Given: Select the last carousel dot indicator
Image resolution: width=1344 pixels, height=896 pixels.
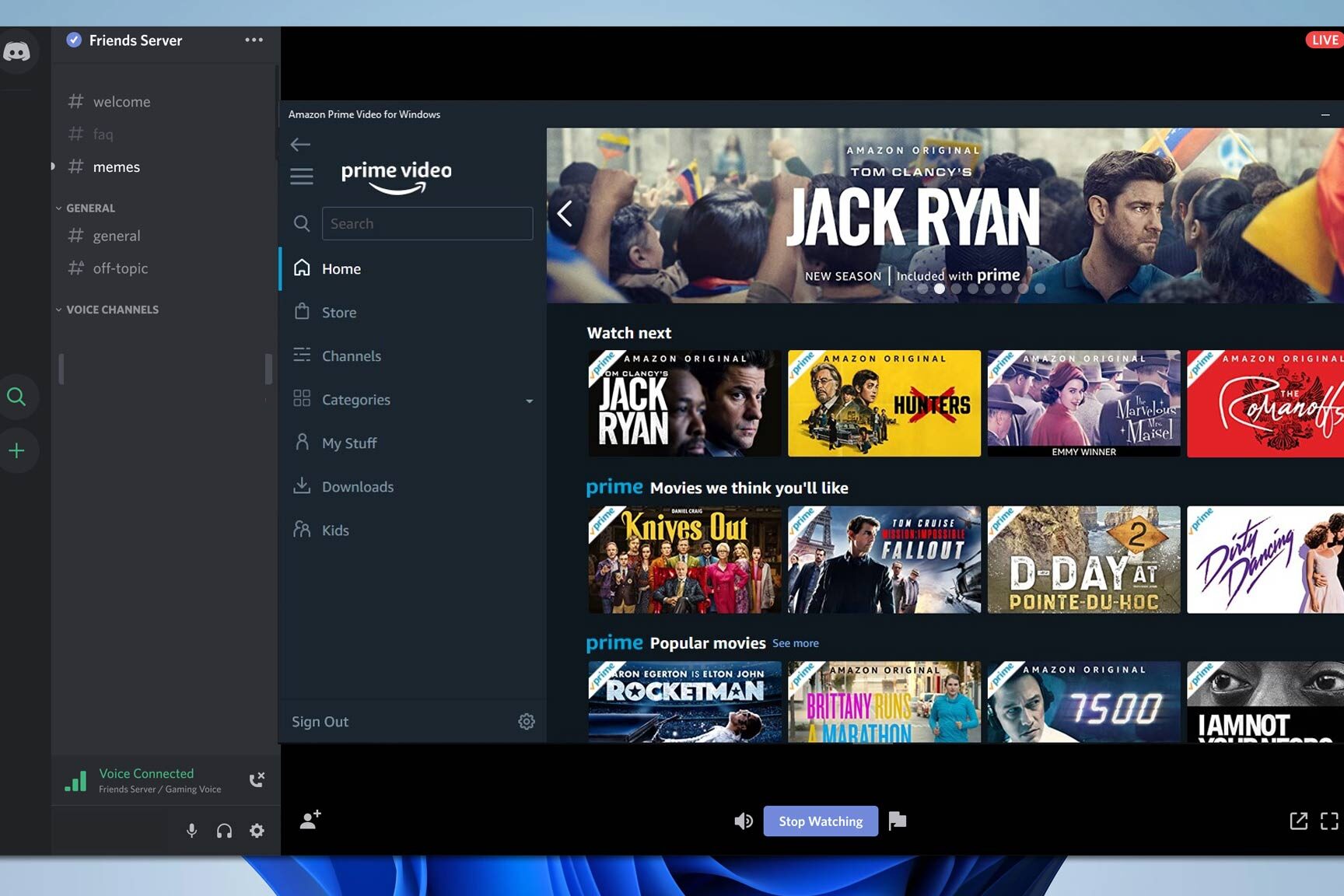Looking at the screenshot, I should pos(1040,289).
